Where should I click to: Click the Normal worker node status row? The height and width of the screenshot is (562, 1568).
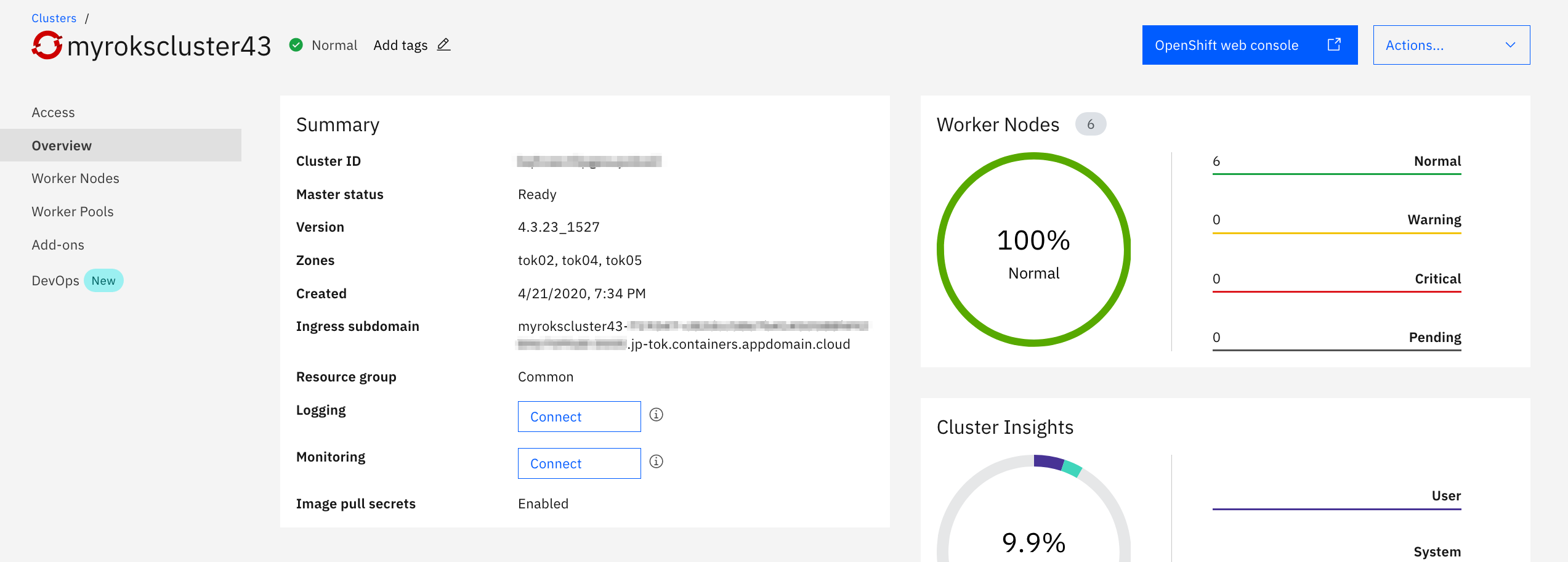[x=1337, y=163]
